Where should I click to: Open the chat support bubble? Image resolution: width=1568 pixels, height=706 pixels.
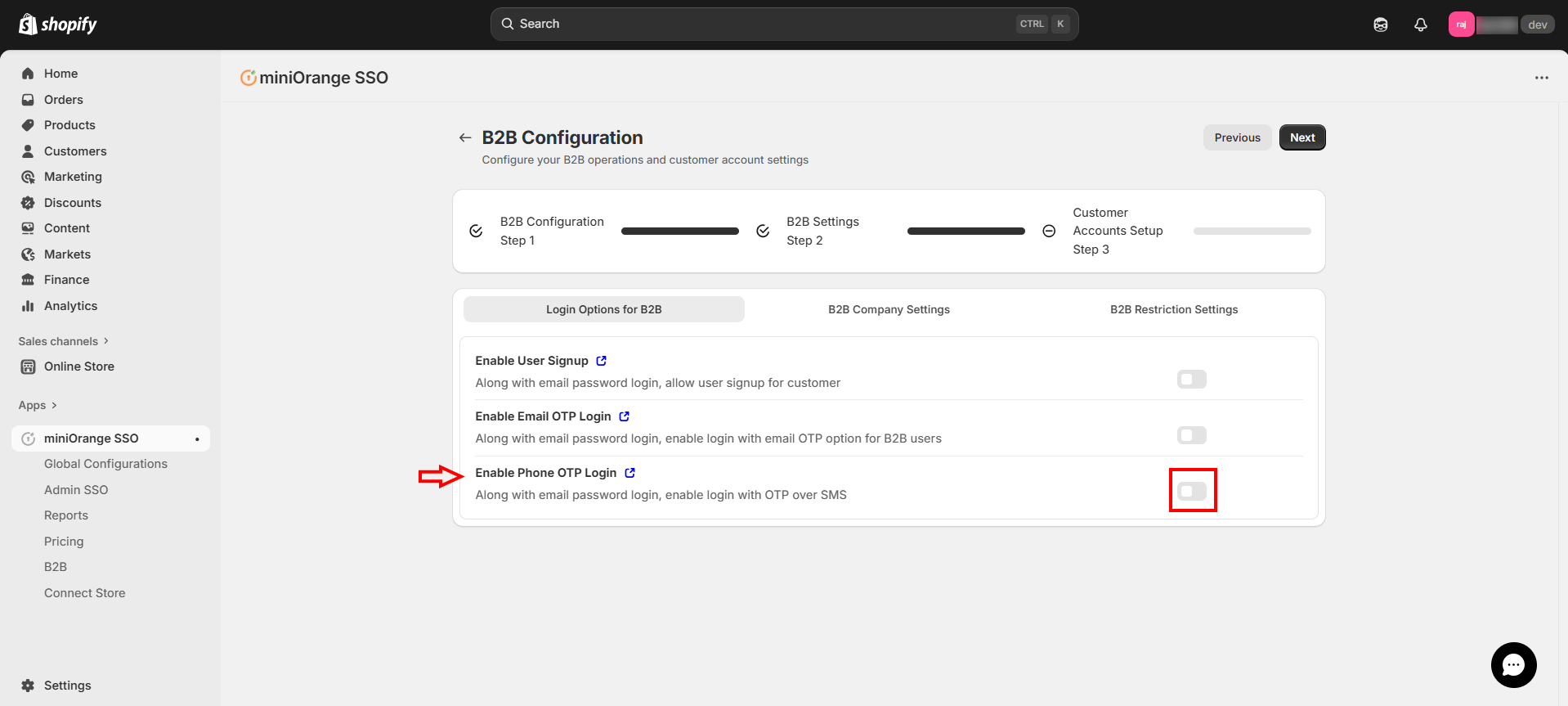click(x=1514, y=665)
